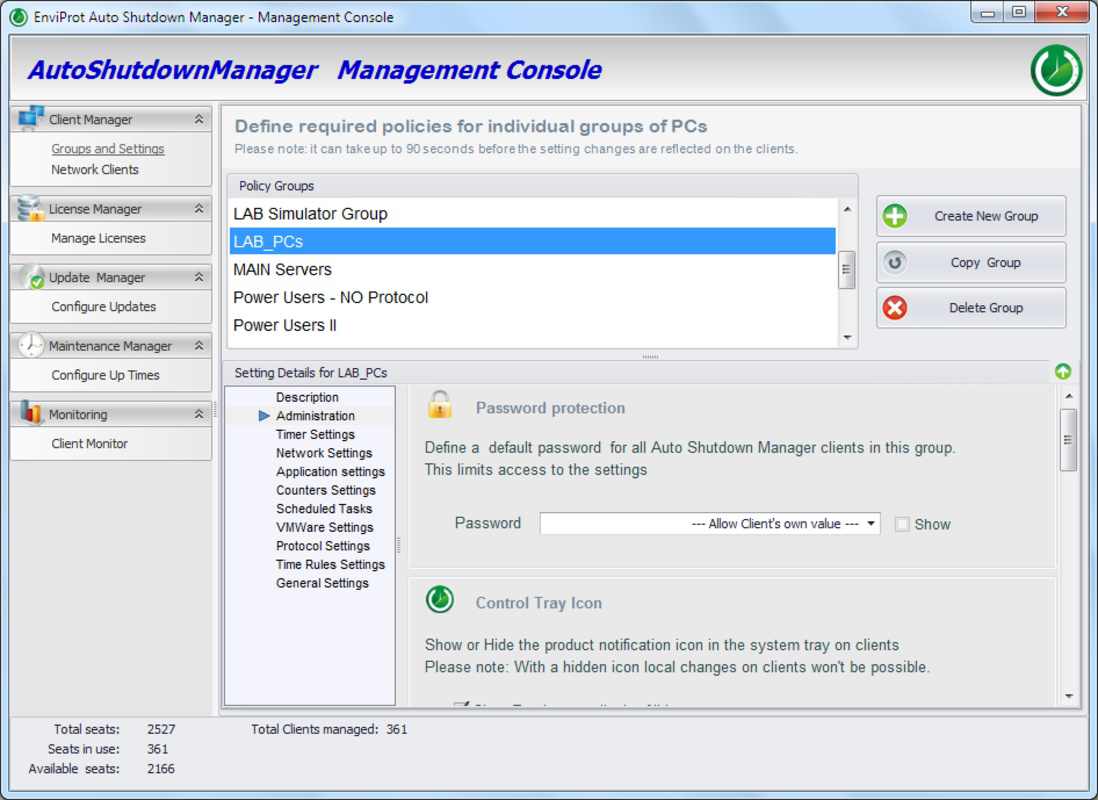
Task: Click the Password combo field
Action: 709,523
